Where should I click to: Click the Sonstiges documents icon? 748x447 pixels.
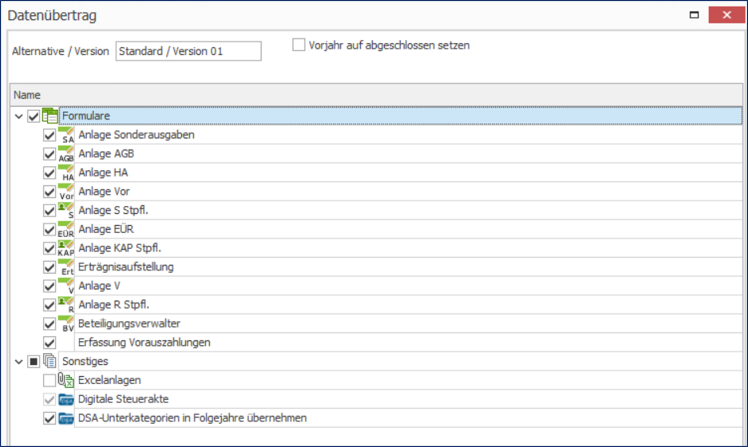point(50,361)
